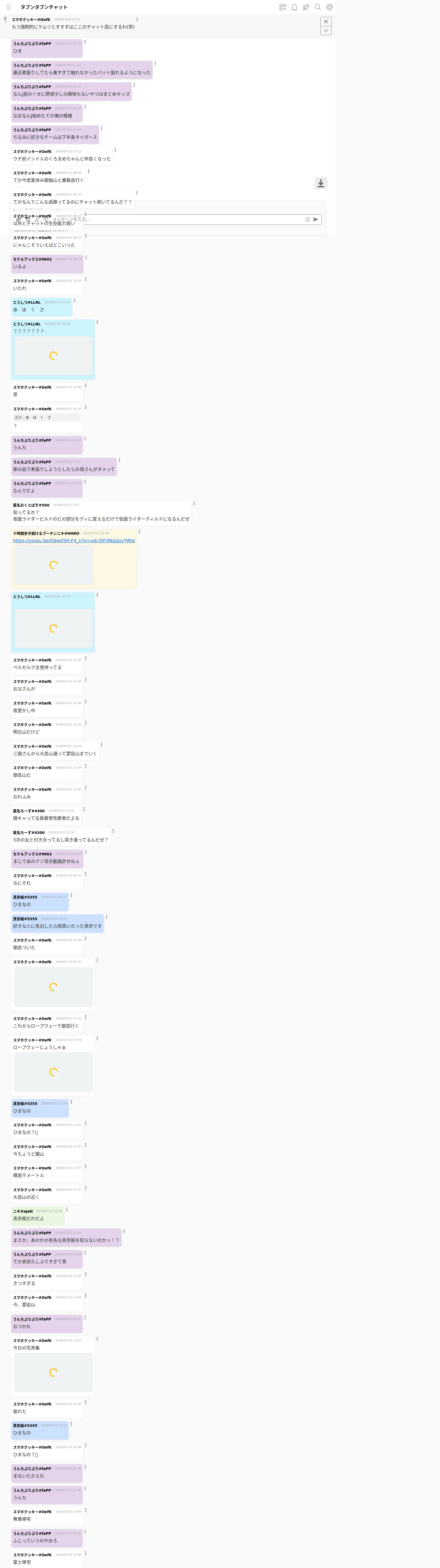This screenshot has width=440, height=1568.
Task: Click the notification bell icon
Action: click(x=294, y=7)
